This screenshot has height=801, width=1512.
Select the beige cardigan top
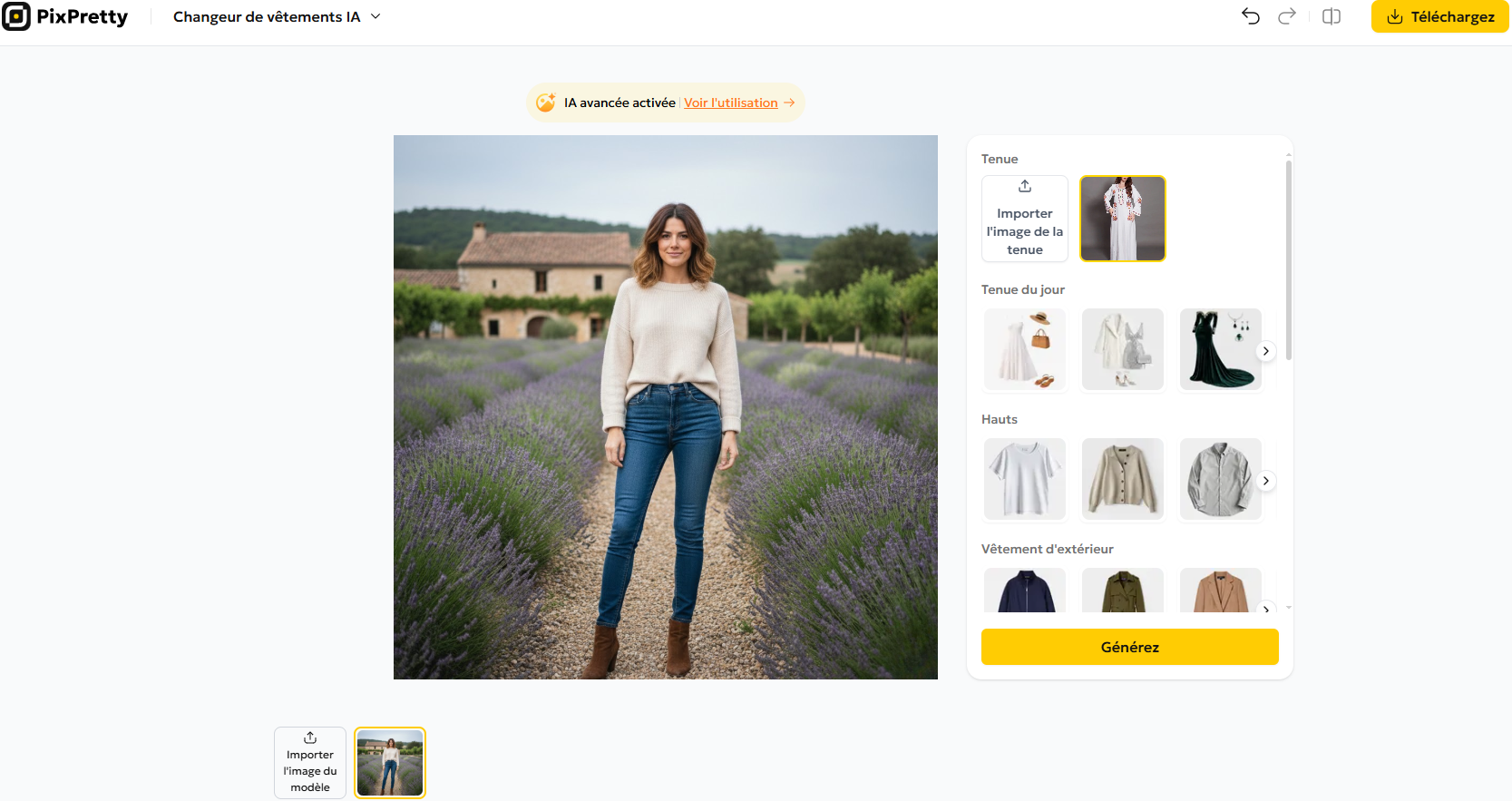click(1122, 479)
